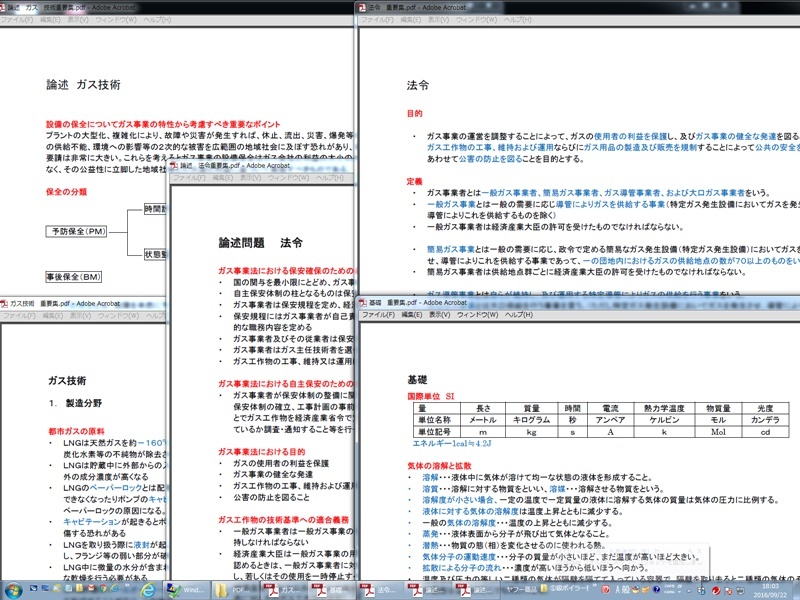Switch to the 基礎... Acrobat taskbar button
This screenshot has width=800, height=600.
click(x=331, y=590)
